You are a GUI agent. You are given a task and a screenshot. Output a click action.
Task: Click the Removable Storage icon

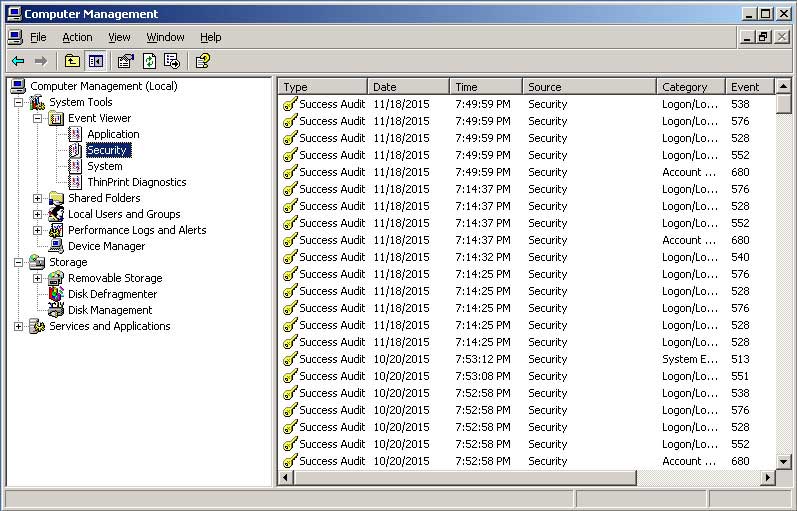pos(56,278)
